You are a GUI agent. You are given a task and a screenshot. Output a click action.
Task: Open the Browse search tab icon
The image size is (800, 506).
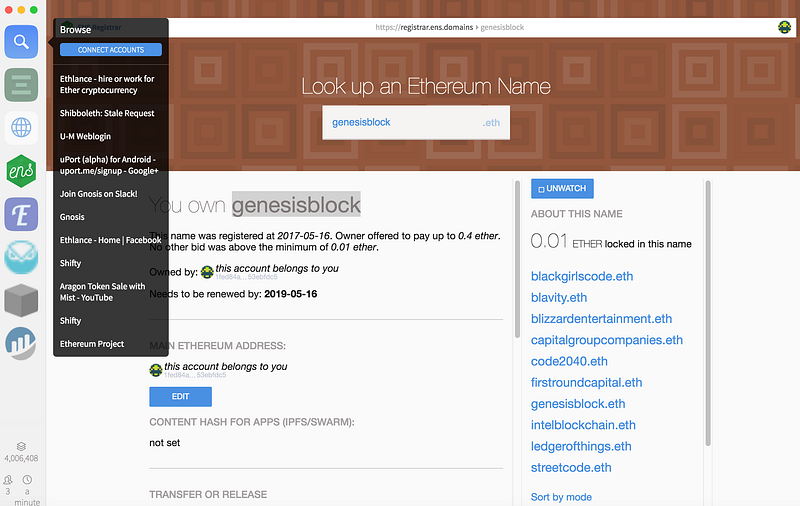21,42
